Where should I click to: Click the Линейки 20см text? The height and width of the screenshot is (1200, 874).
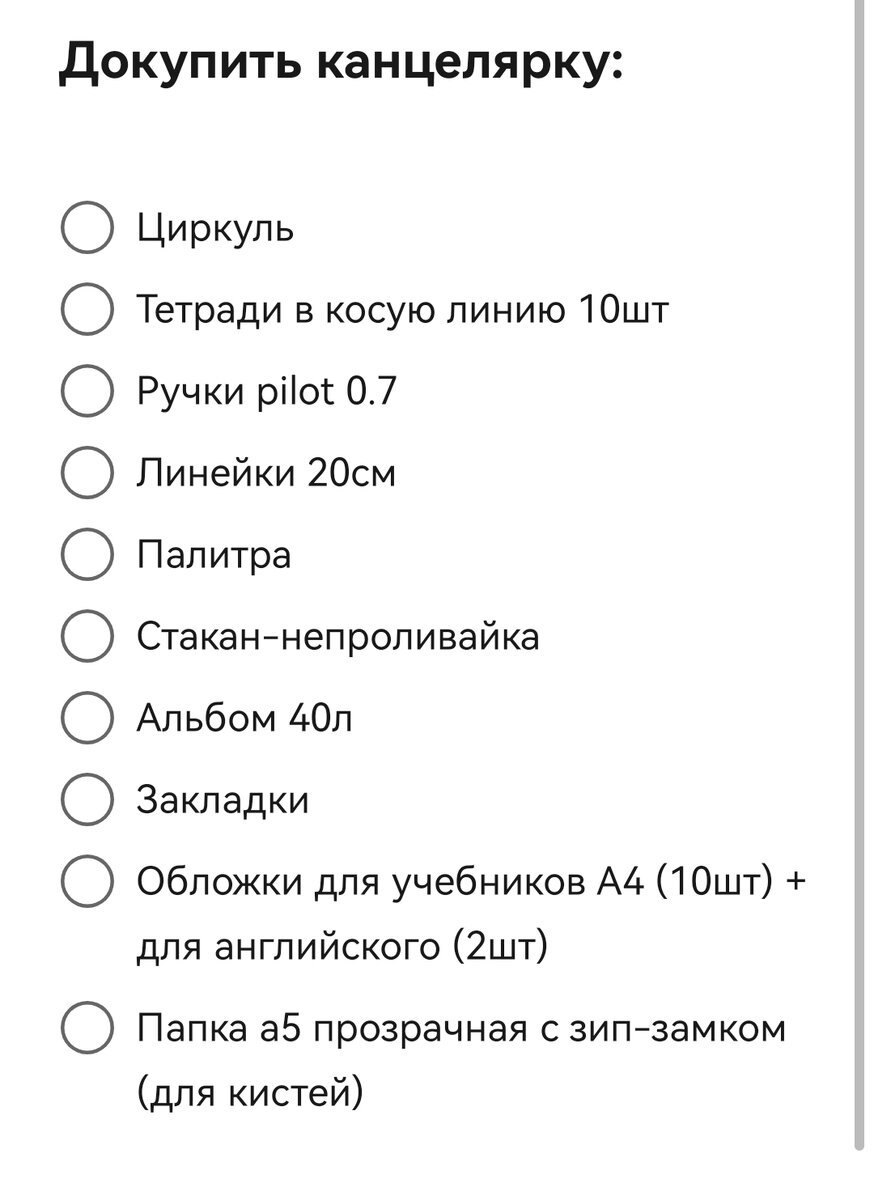[266, 473]
